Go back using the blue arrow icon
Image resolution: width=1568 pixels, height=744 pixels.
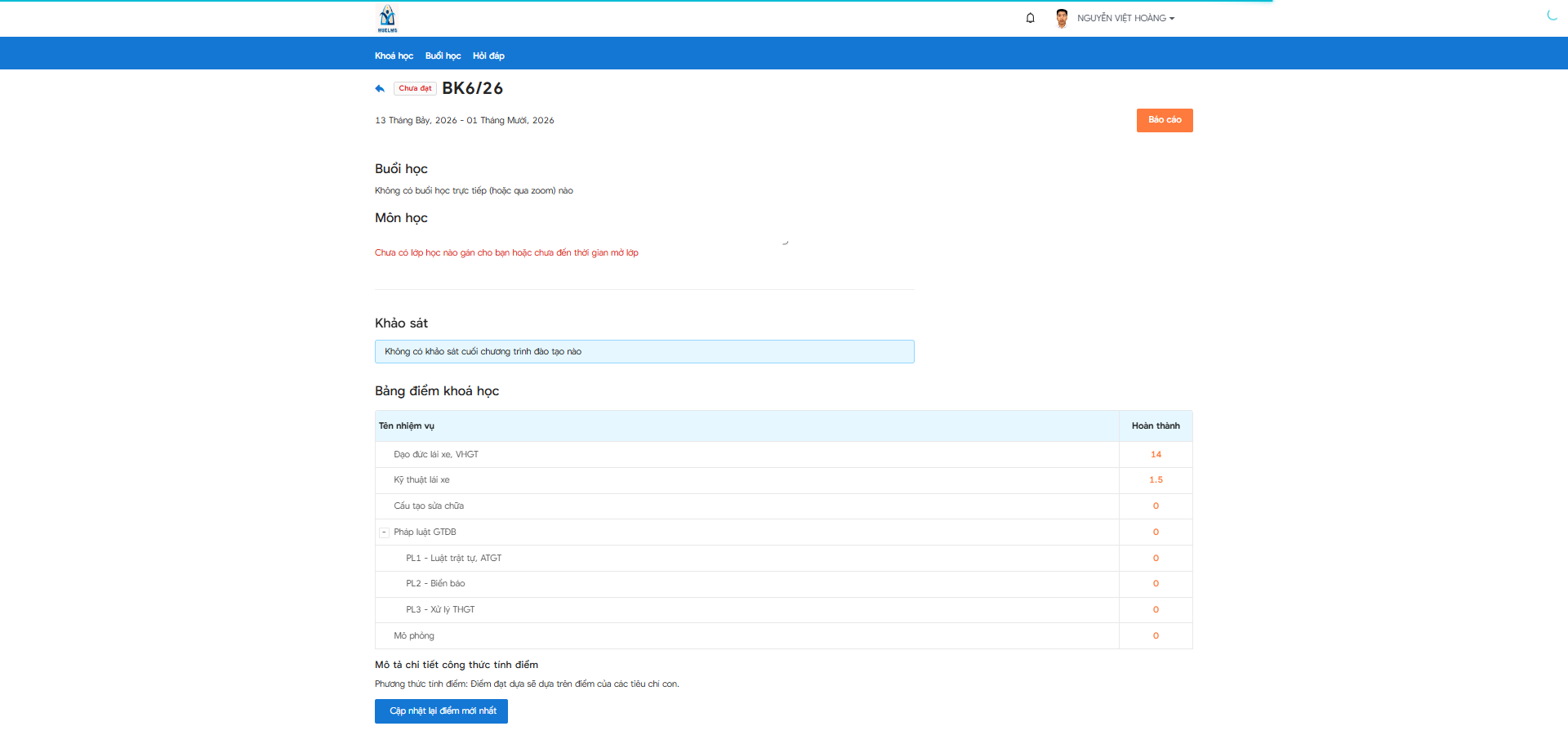(380, 88)
